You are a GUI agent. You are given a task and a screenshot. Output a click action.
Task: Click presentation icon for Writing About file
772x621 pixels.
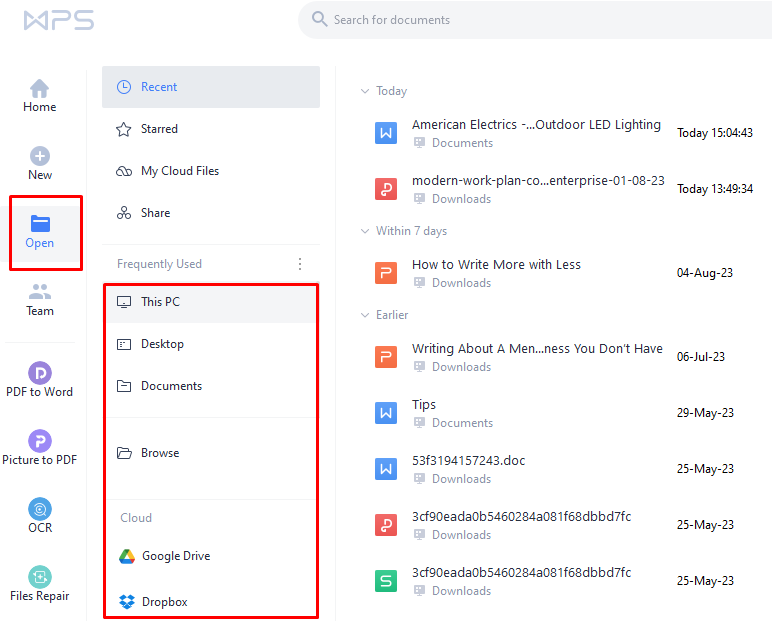pos(386,357)
